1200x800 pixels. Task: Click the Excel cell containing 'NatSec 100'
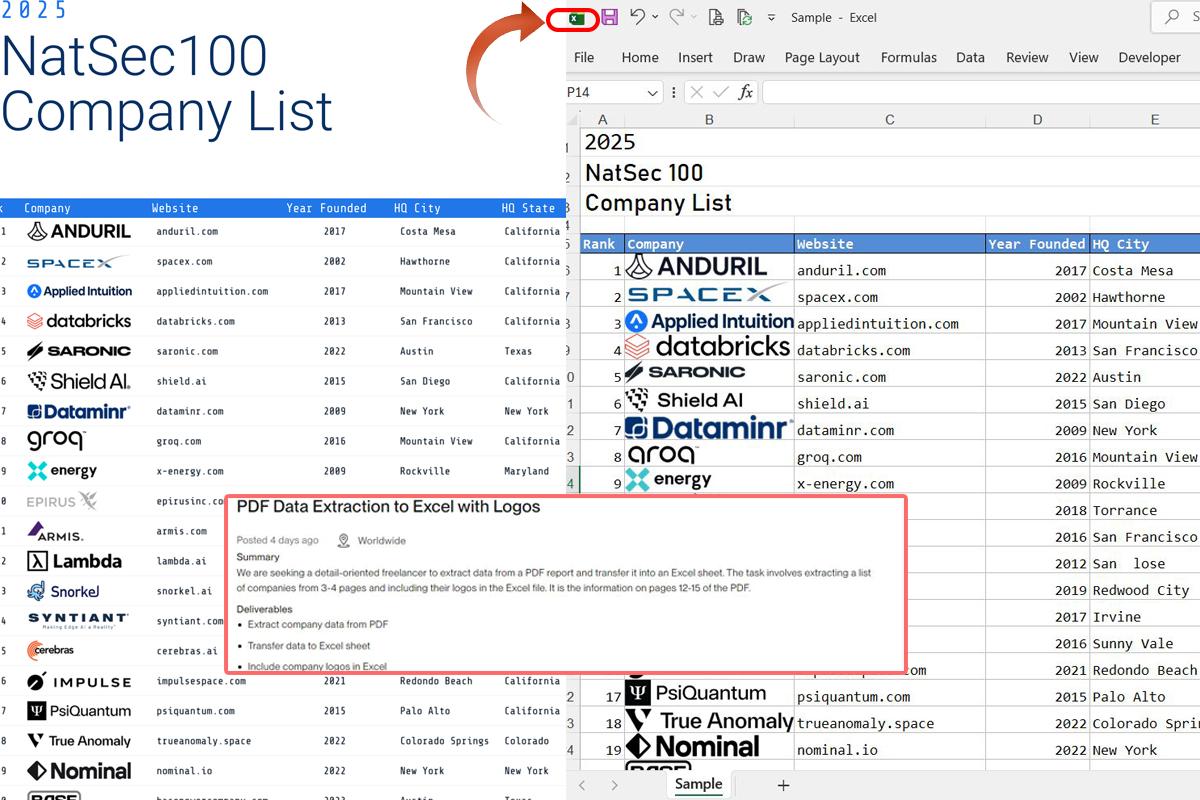[x=644, y=173]
